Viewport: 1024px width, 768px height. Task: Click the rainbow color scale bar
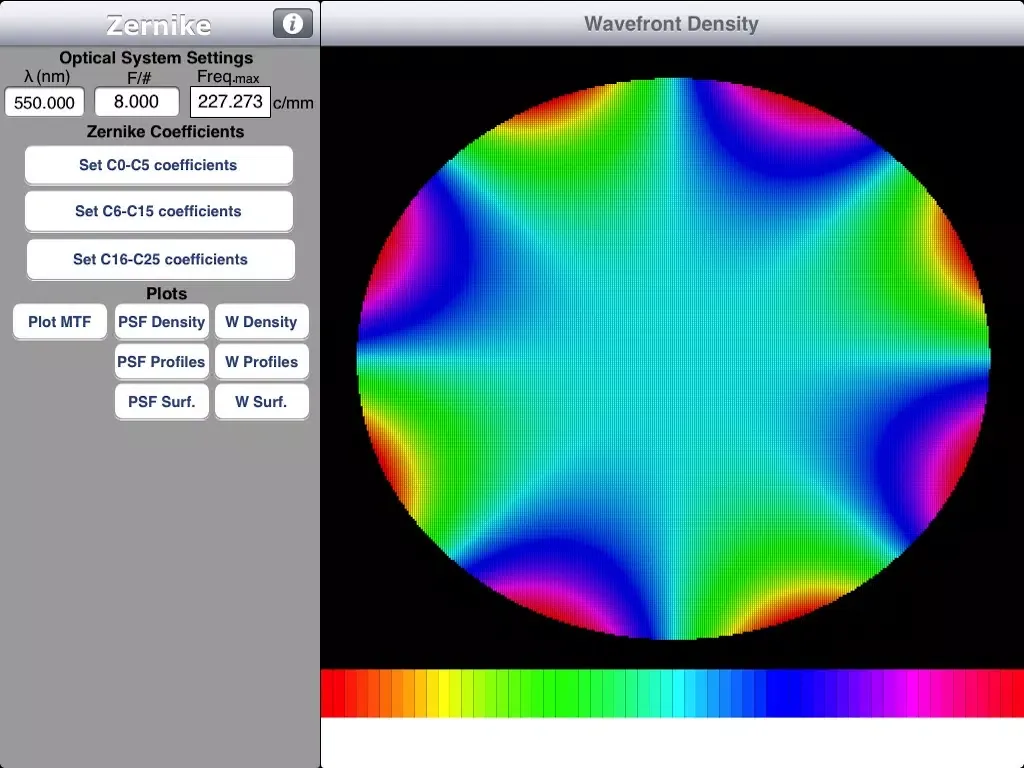click(672, 693)
